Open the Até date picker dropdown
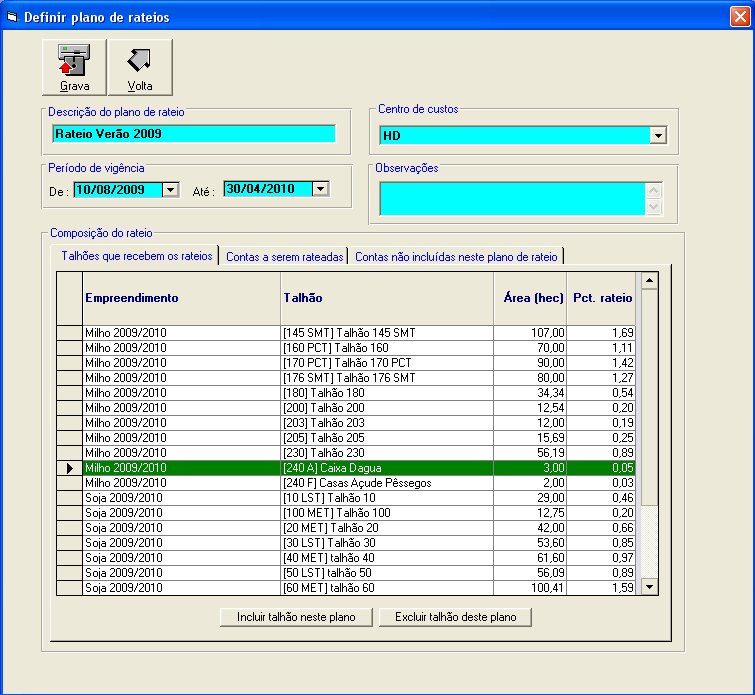 (x=321, y=189)
